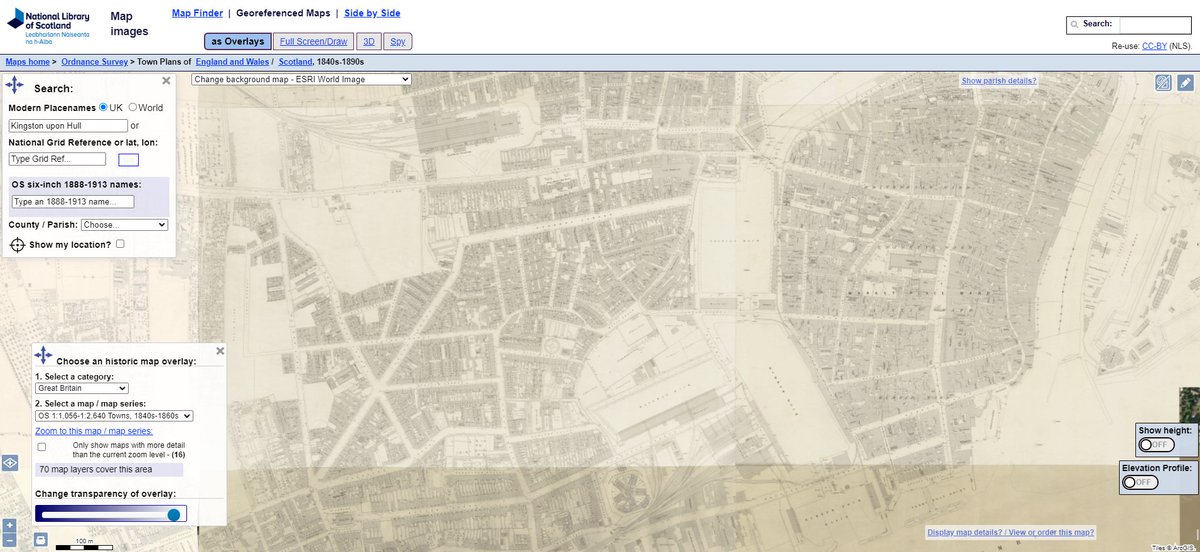Switch to as Overlays view

point(237,41)
